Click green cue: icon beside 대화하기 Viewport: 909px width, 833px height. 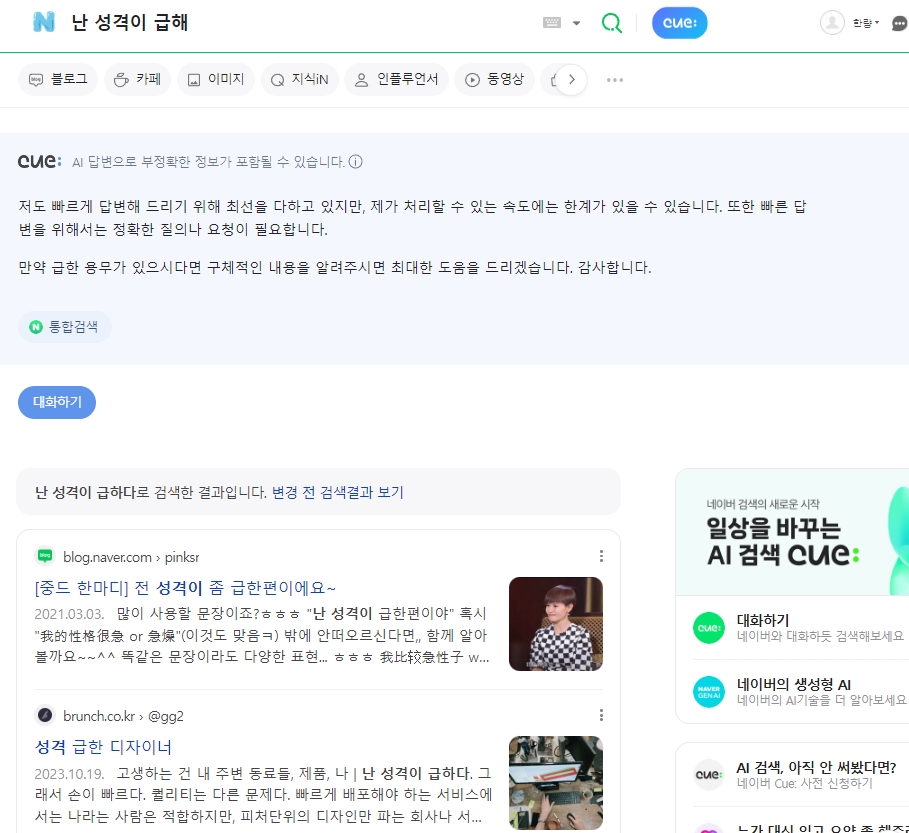point(708,628)
